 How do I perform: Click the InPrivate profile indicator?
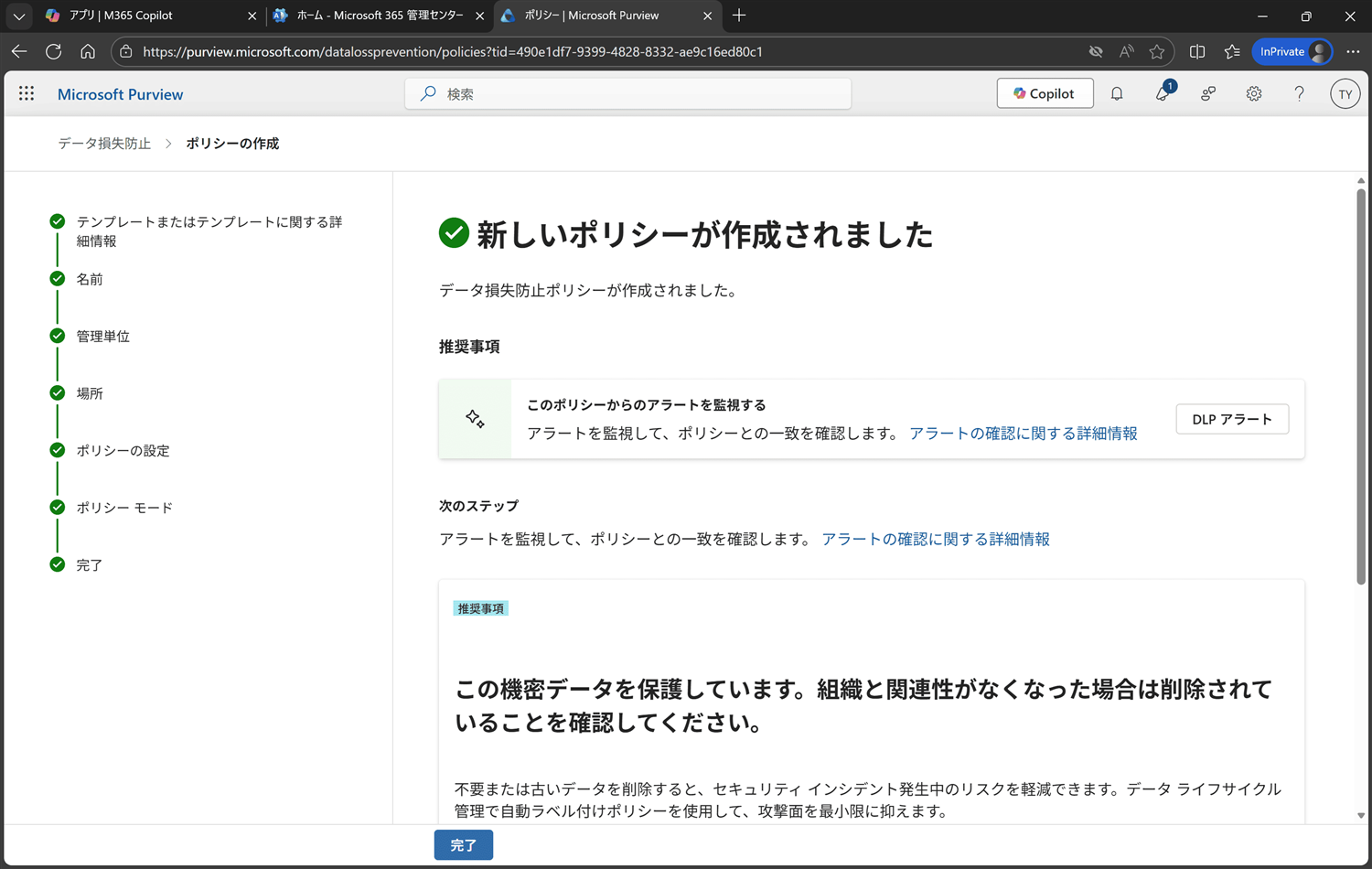click(x=1292, y=51)
